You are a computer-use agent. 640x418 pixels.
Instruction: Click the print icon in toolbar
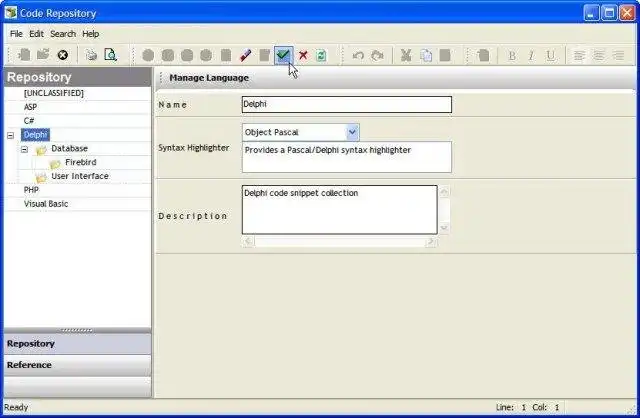tap(91, 55)
